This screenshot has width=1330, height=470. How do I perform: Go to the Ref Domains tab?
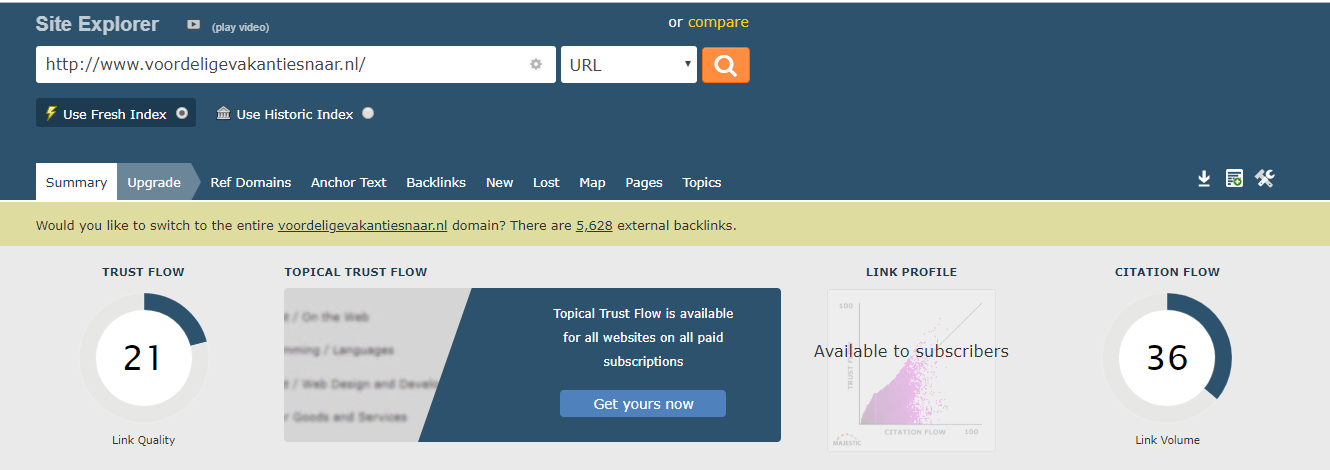pyautogui.click(x=251, y=182)
